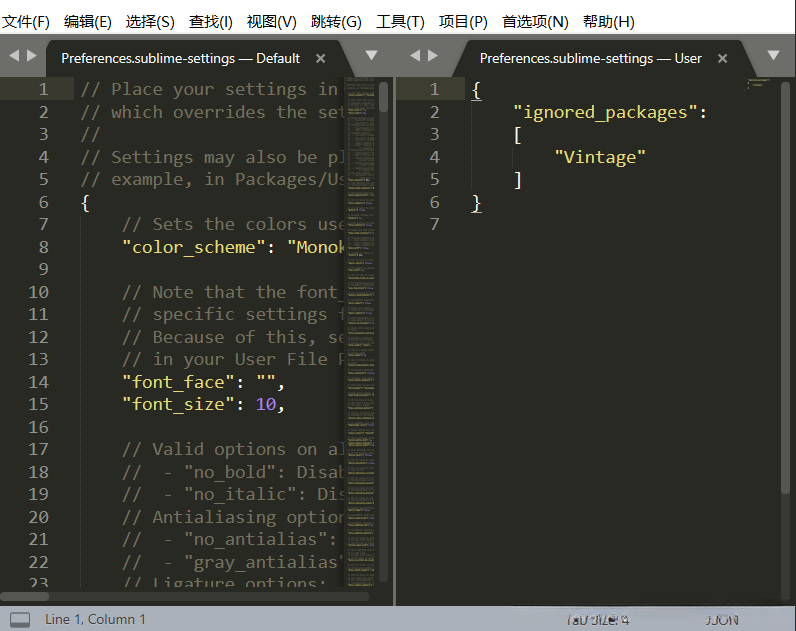796x631 pixels.
Task: Close the User settings tab
Action: (x=722, y=59)
